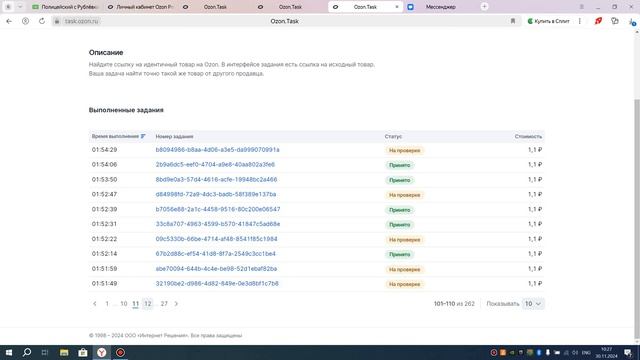
Task: Open the browser extensions icon
Action: [x=615, y=21]
